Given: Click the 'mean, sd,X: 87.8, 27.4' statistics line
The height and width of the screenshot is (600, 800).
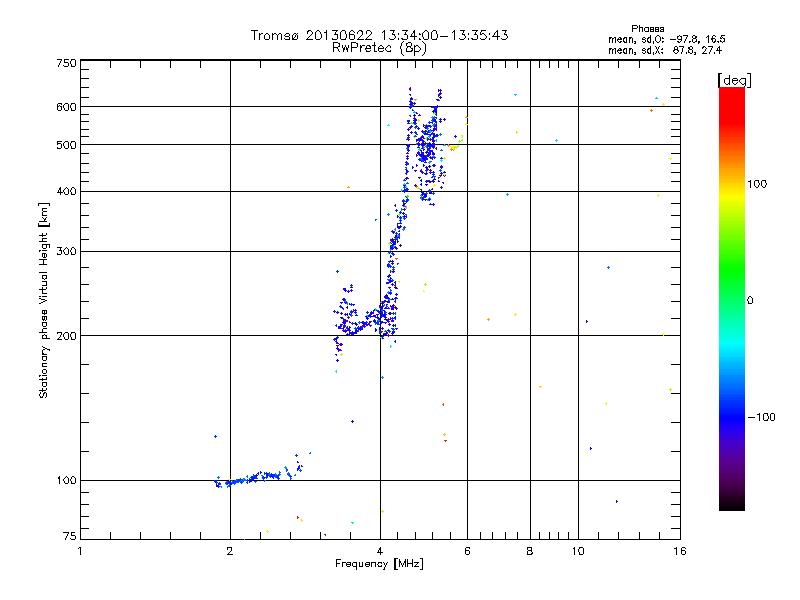Looking at the screenshot, I should pos(665,50).
